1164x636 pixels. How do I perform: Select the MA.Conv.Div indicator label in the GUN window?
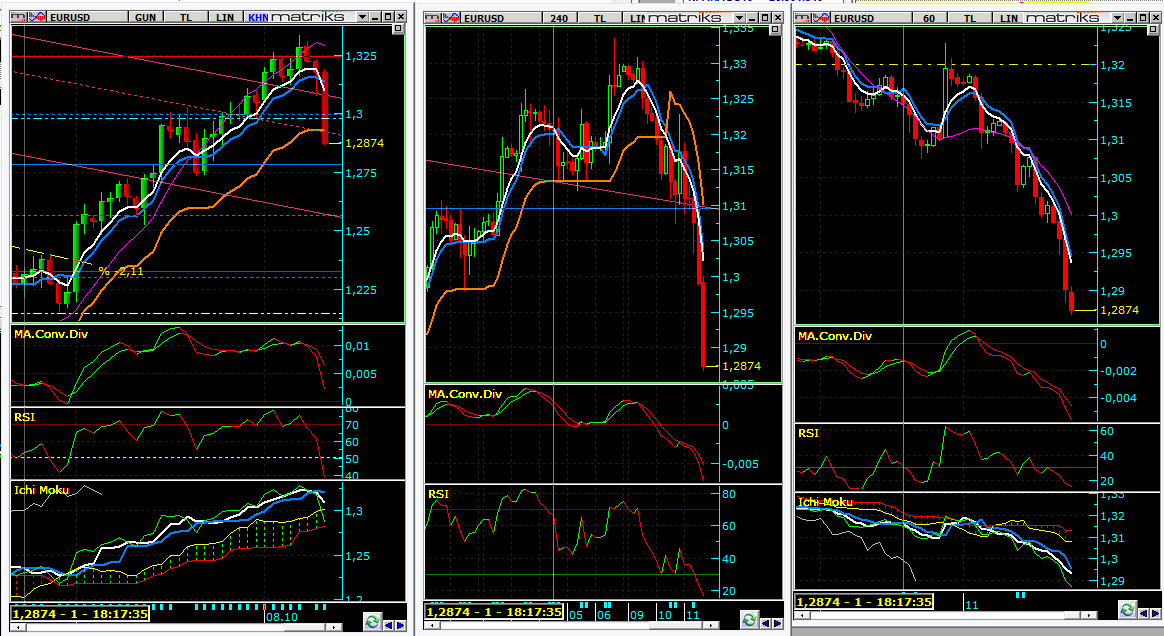tap(50, 334)
